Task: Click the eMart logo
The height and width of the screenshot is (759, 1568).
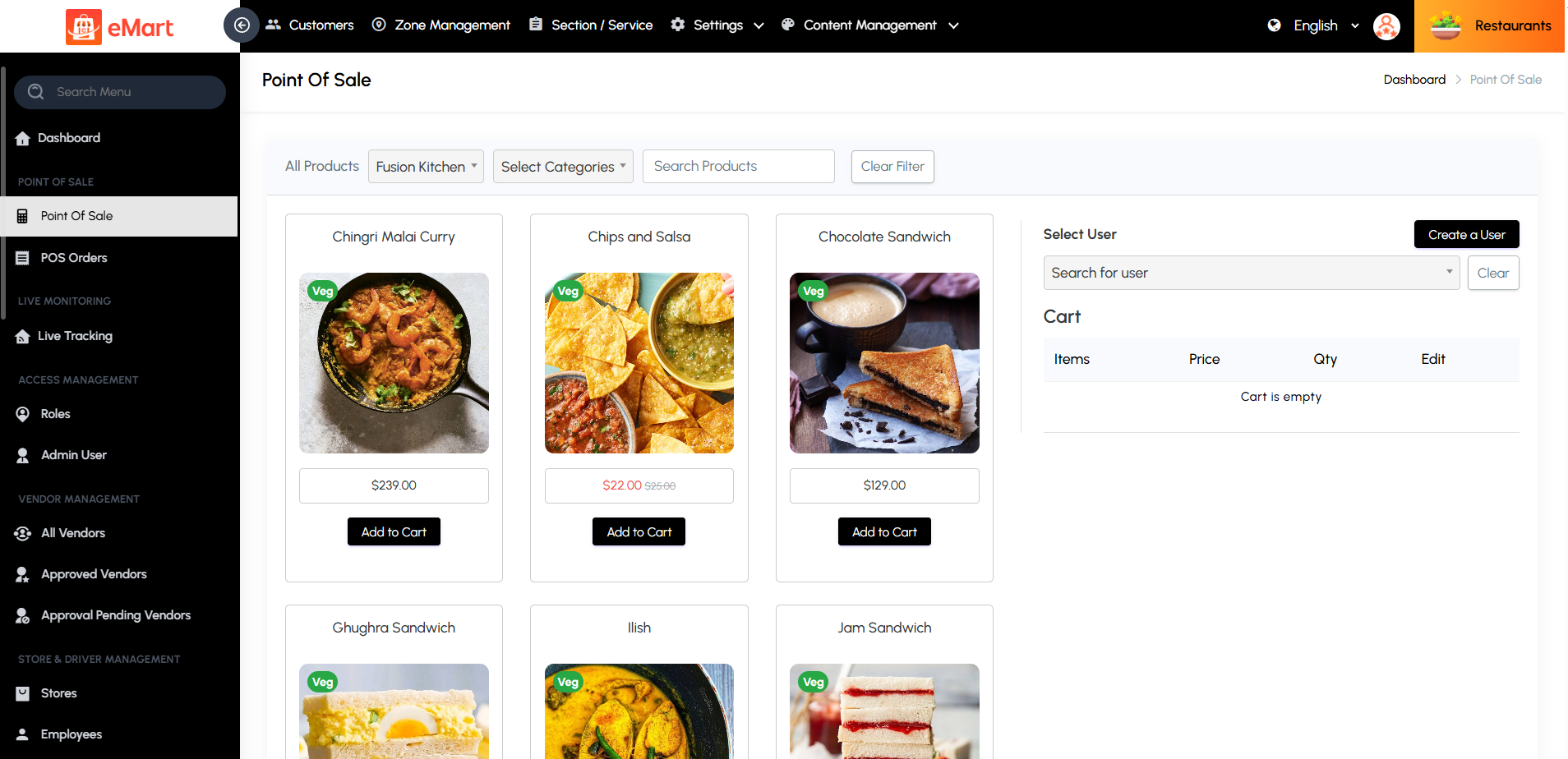Action: [120, 27]
